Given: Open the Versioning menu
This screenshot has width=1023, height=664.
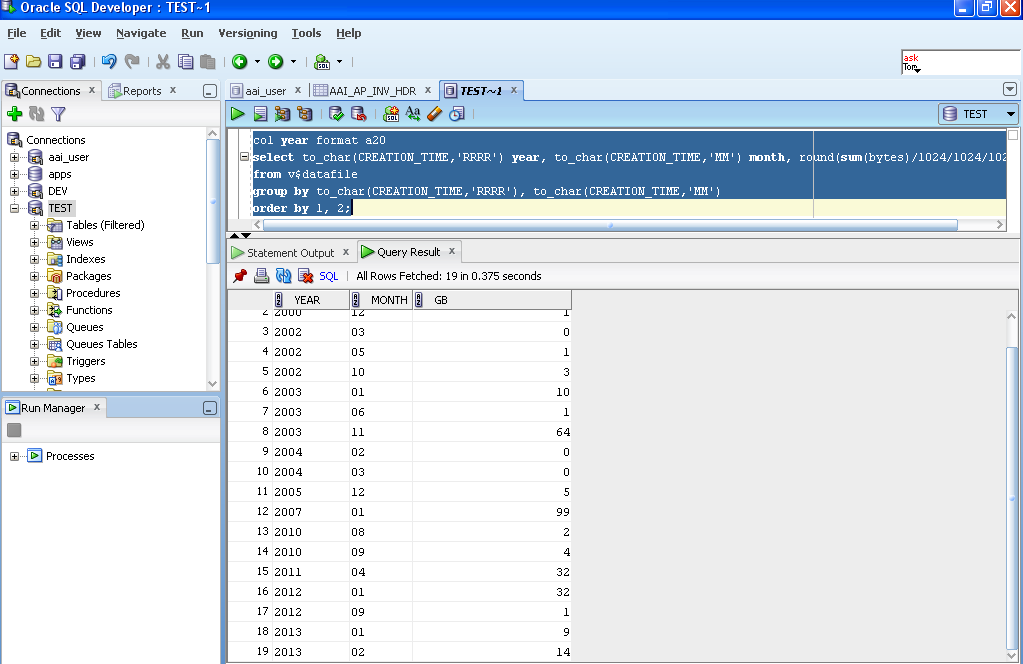Looking at the screenshot, I should click(247, 33).
